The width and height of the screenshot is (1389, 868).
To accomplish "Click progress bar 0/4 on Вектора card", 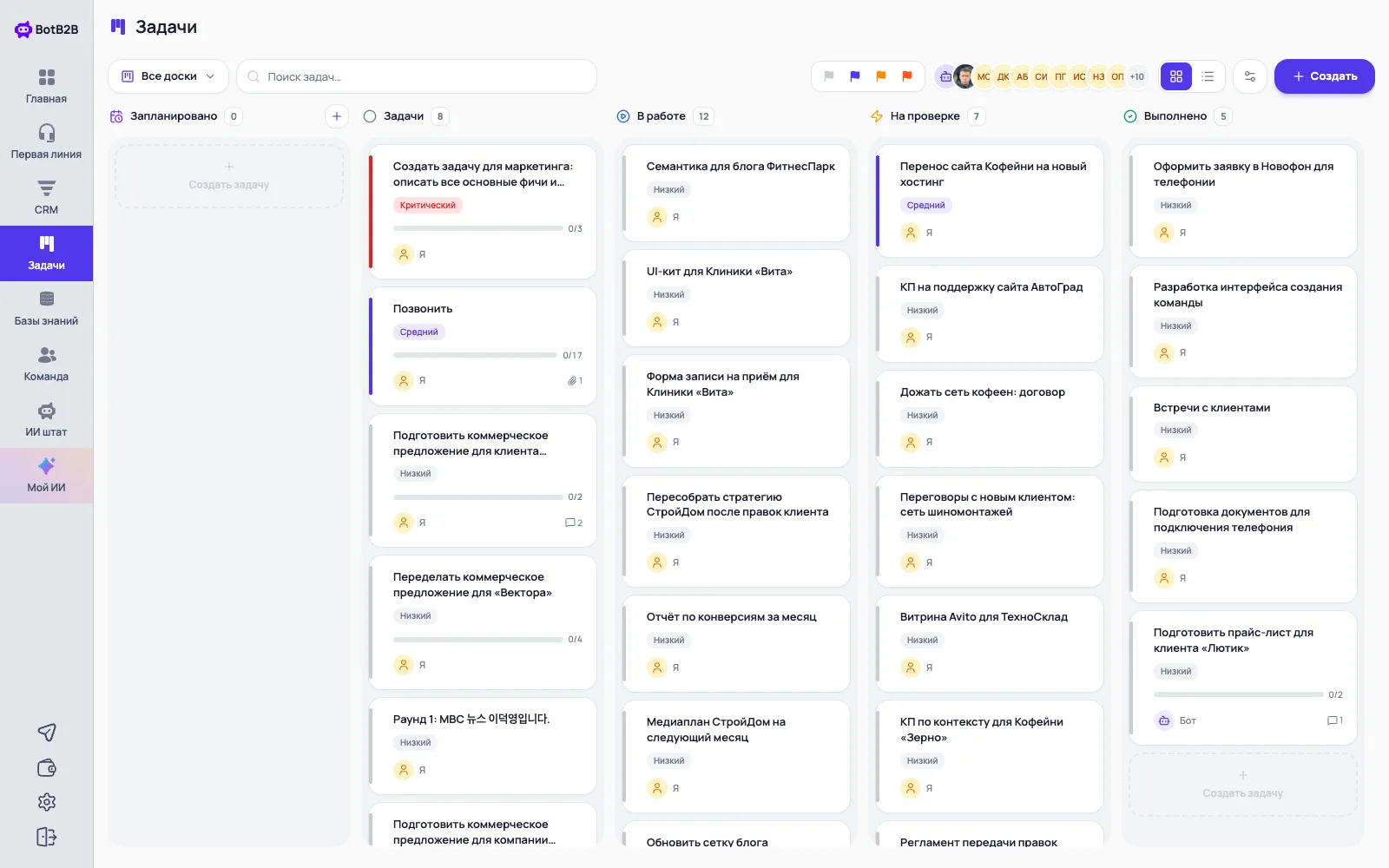I will 478,640.
